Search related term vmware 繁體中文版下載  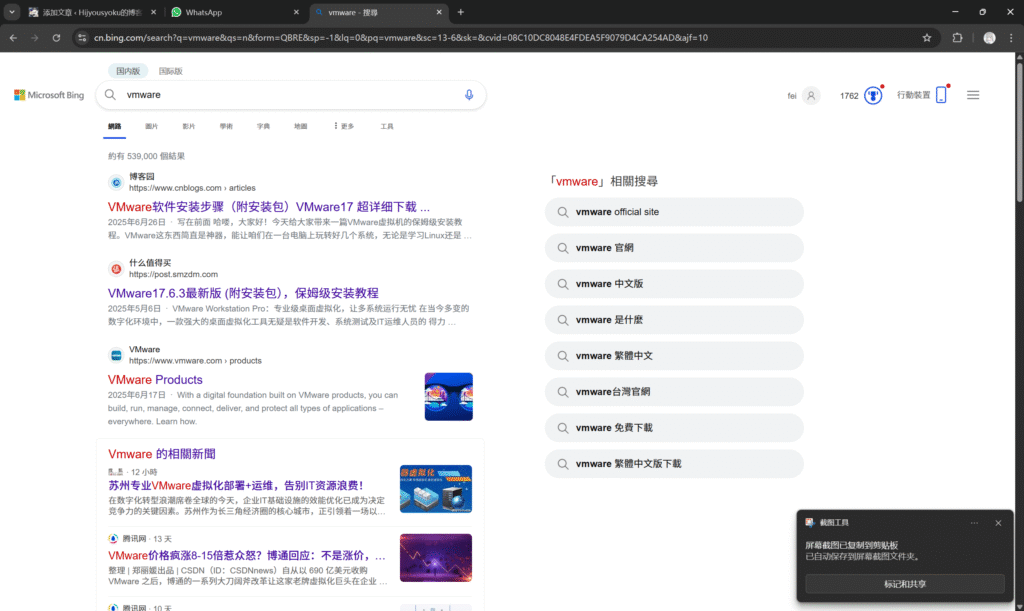click(674, 463)
